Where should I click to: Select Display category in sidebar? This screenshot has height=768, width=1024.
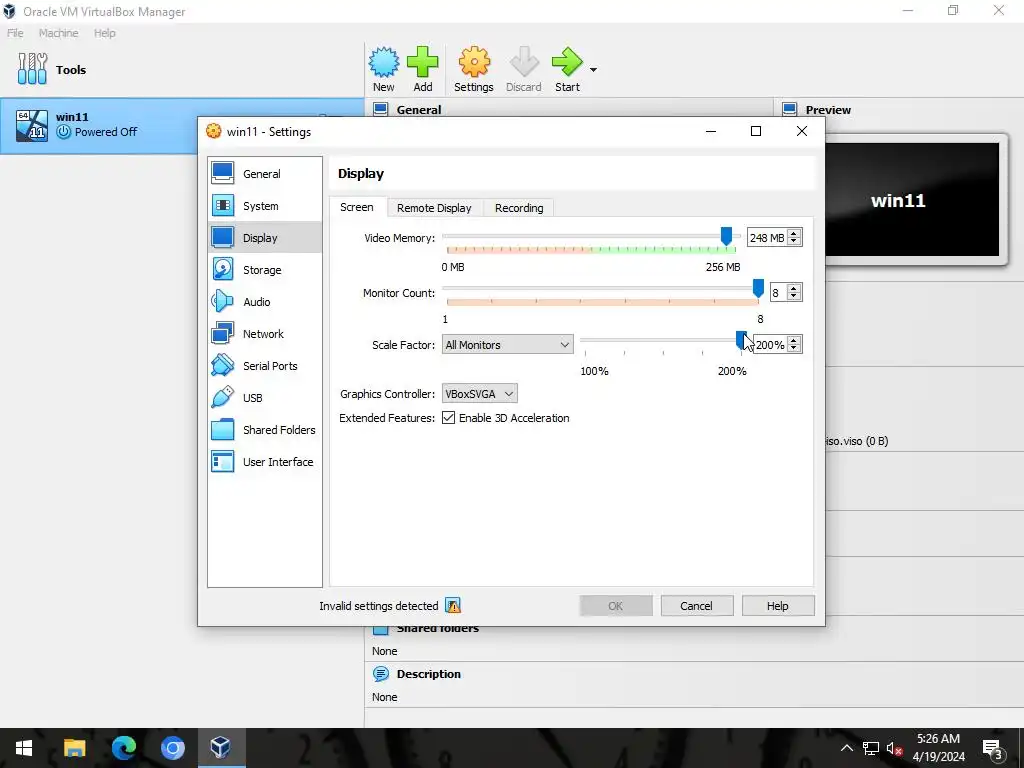coord(265,238)
